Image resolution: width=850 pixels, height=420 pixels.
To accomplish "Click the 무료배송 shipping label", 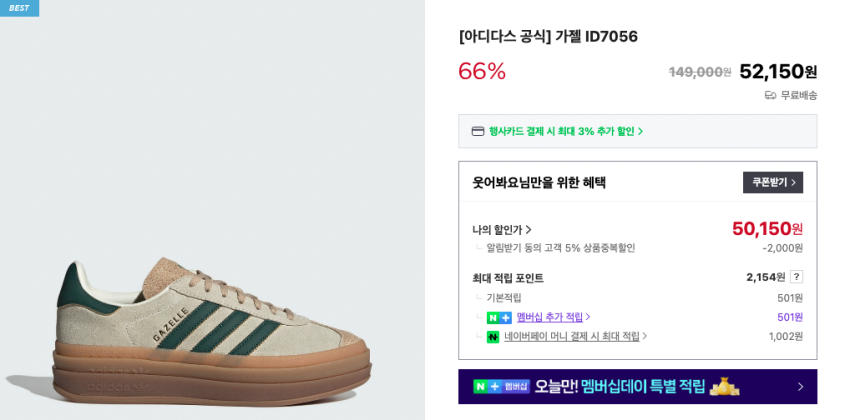I will click(799, 95).
